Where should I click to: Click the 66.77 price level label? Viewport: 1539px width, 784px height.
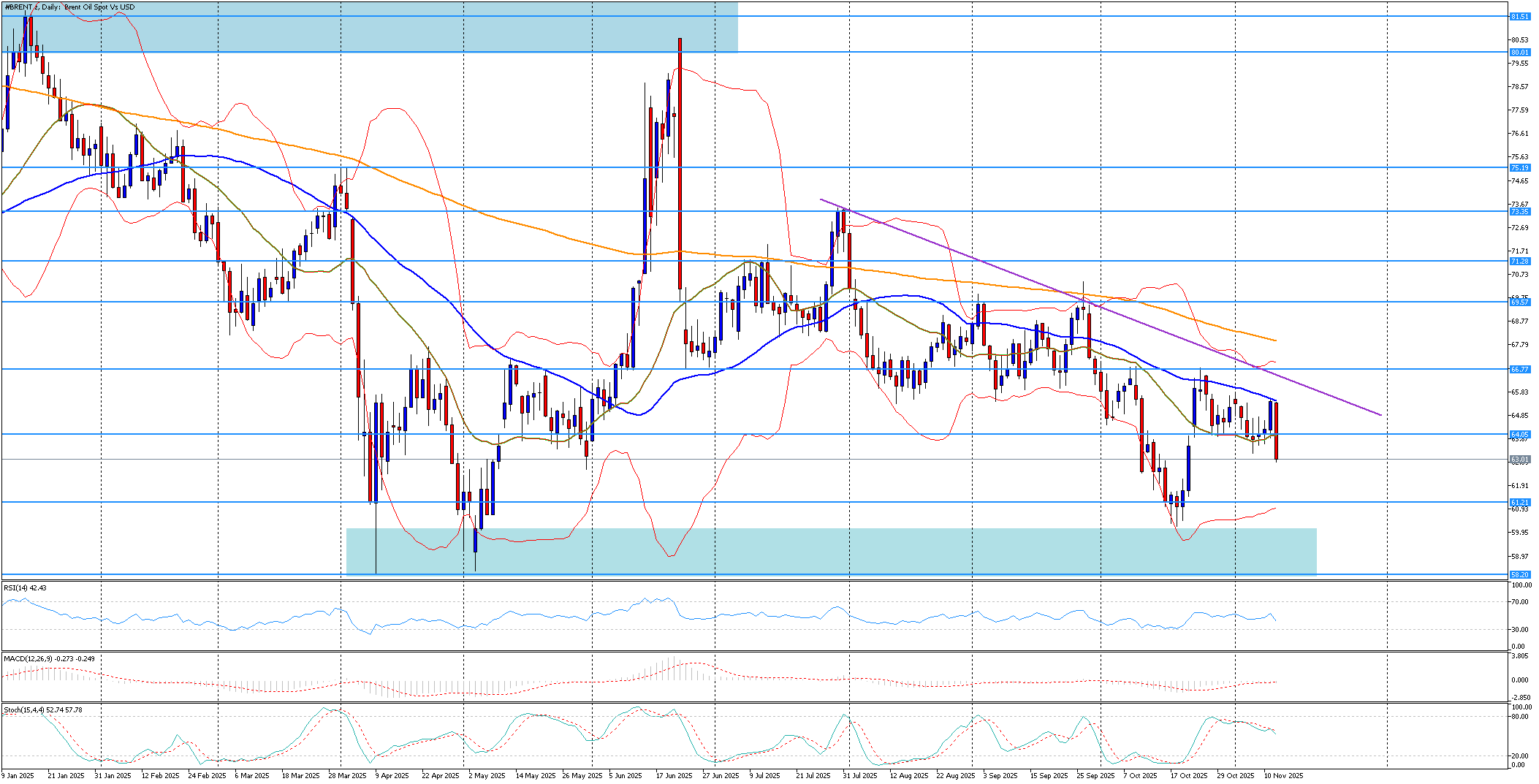[x=1519, y=369]
